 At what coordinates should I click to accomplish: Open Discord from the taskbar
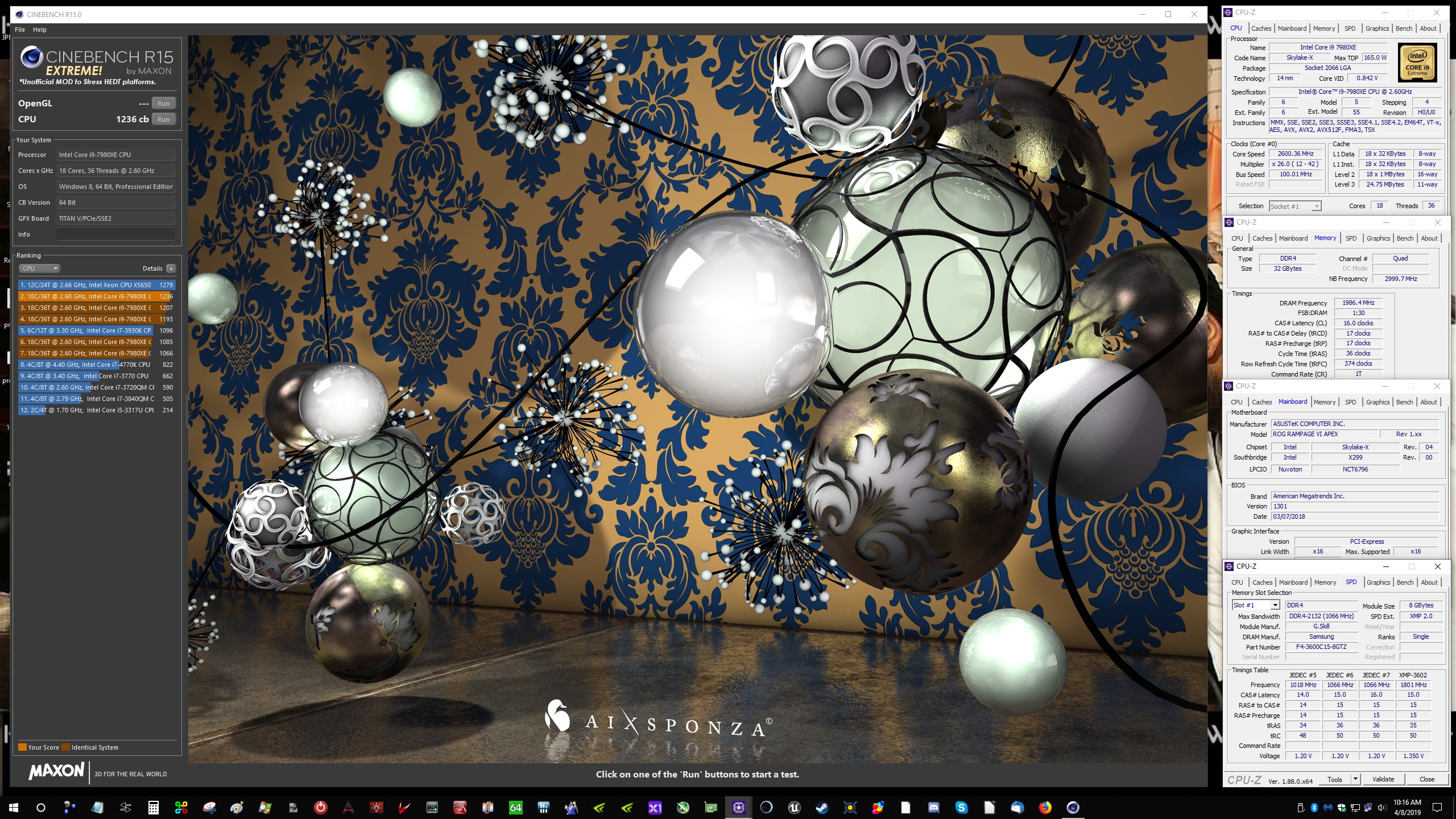pyautogui.click(x=933, y=807)
